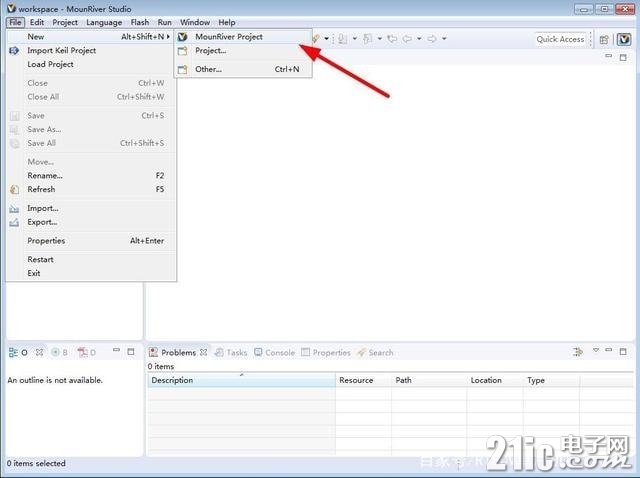640x478 pixels.
Task: Click the Import Keil Project icon
Action: point(14,51)
